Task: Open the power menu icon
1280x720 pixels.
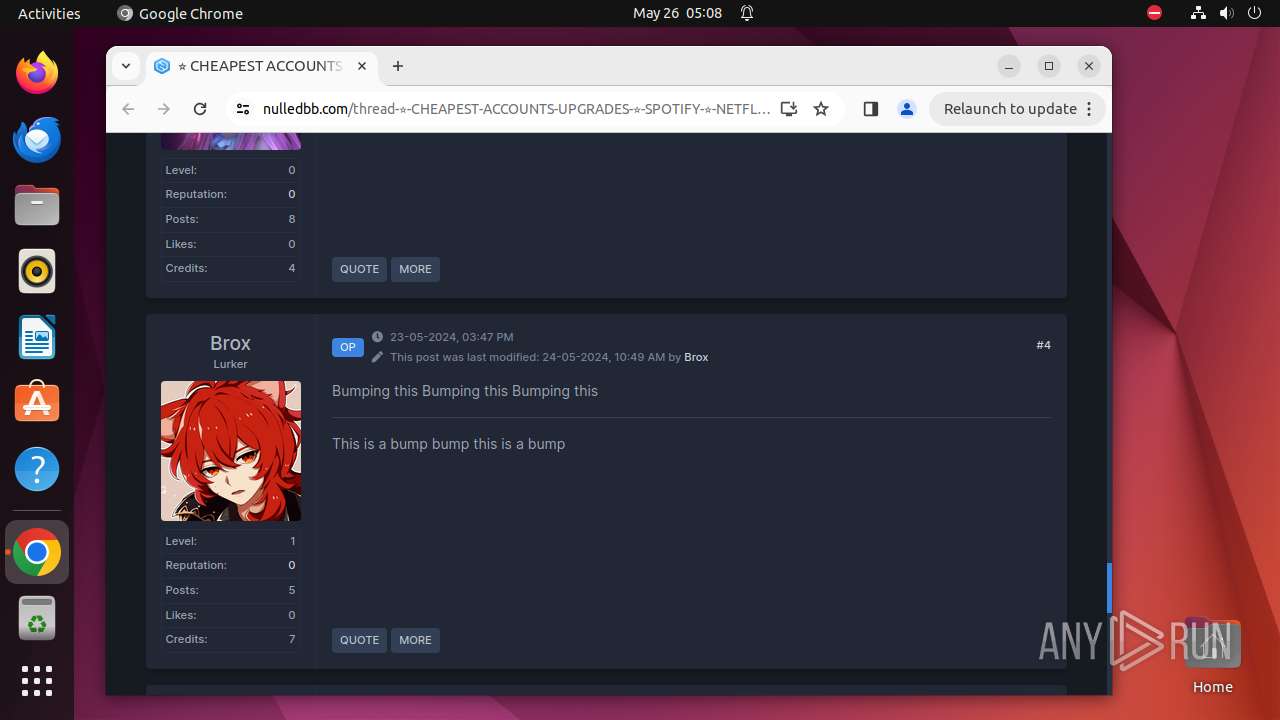Action: tap(1254, 13)
